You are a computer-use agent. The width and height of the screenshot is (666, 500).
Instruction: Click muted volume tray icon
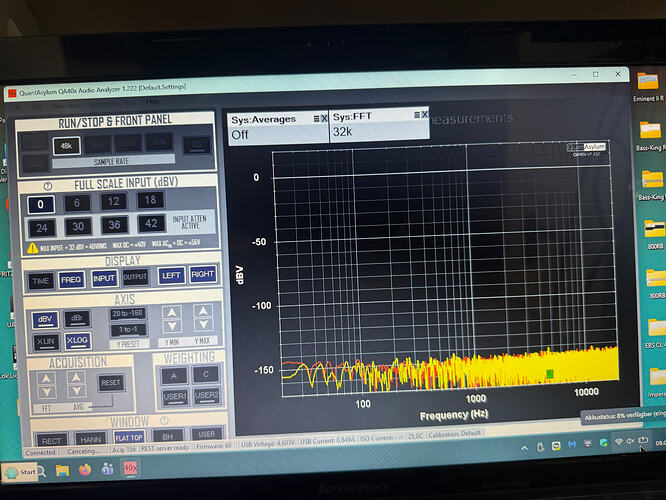[630, 441]
